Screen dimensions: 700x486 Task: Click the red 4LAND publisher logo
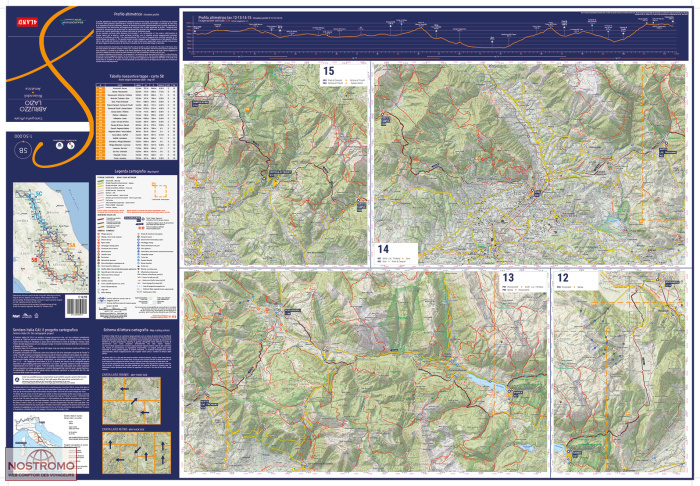pos(29,21)
